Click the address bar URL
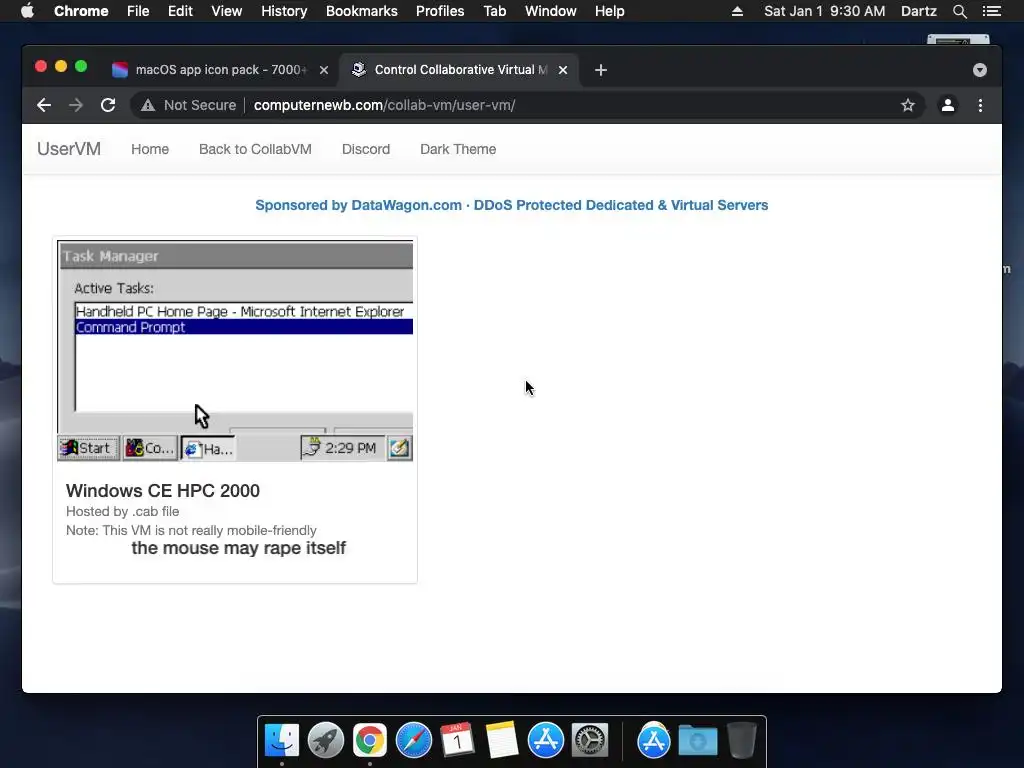Image resolution: width=1024 pixels, height=768 pixels. (385, 105)
